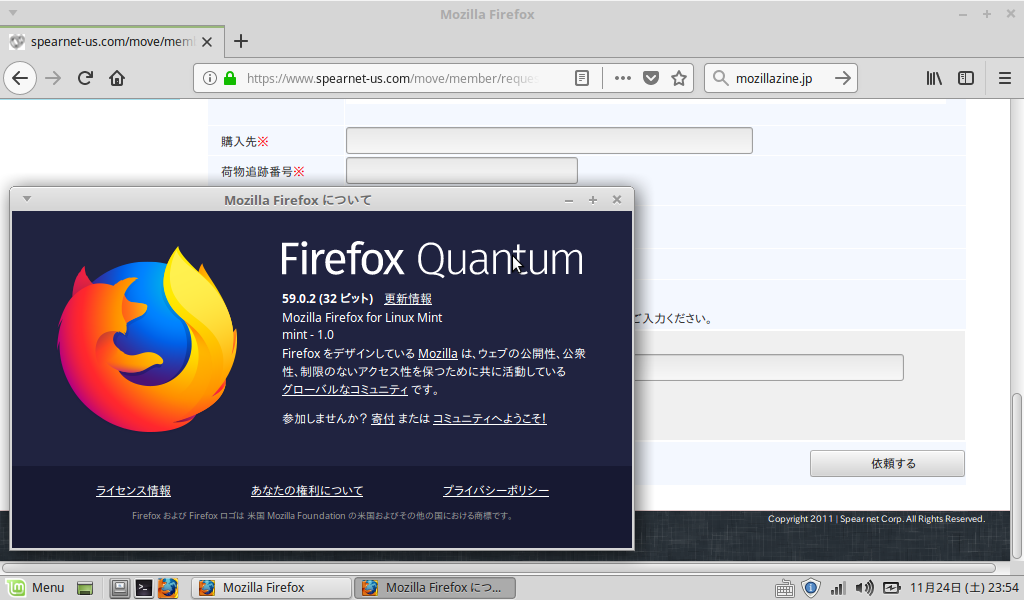1024x600 pixels.
Task: Close the spearnet-us.com tab
Action: point(207,42)
